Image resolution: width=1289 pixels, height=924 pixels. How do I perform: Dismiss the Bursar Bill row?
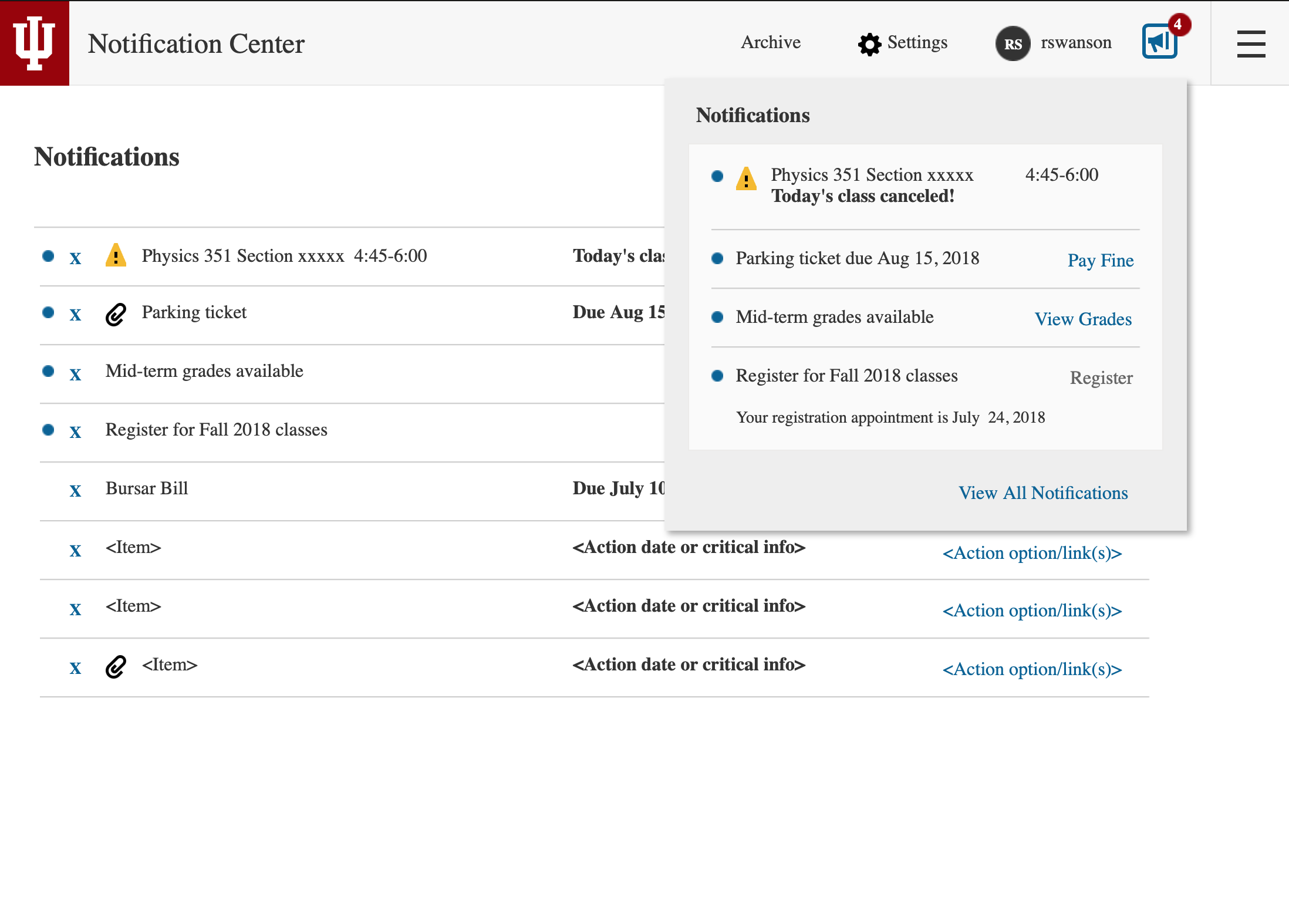[x=75, y=490]
